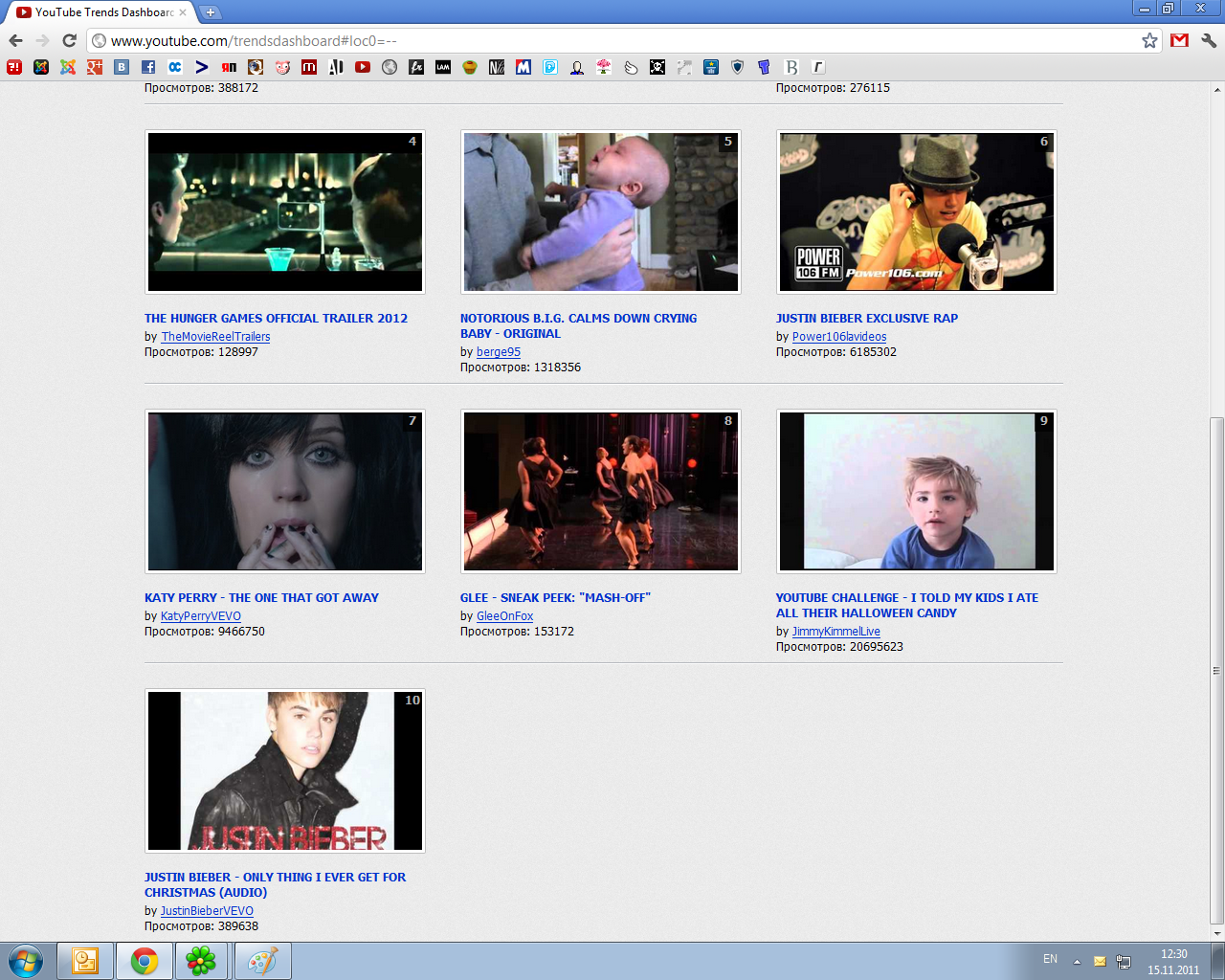Open The Hunger Games trailer thumbnail
The width and height of the screenshot is (1225, 980).
point(285,212)
